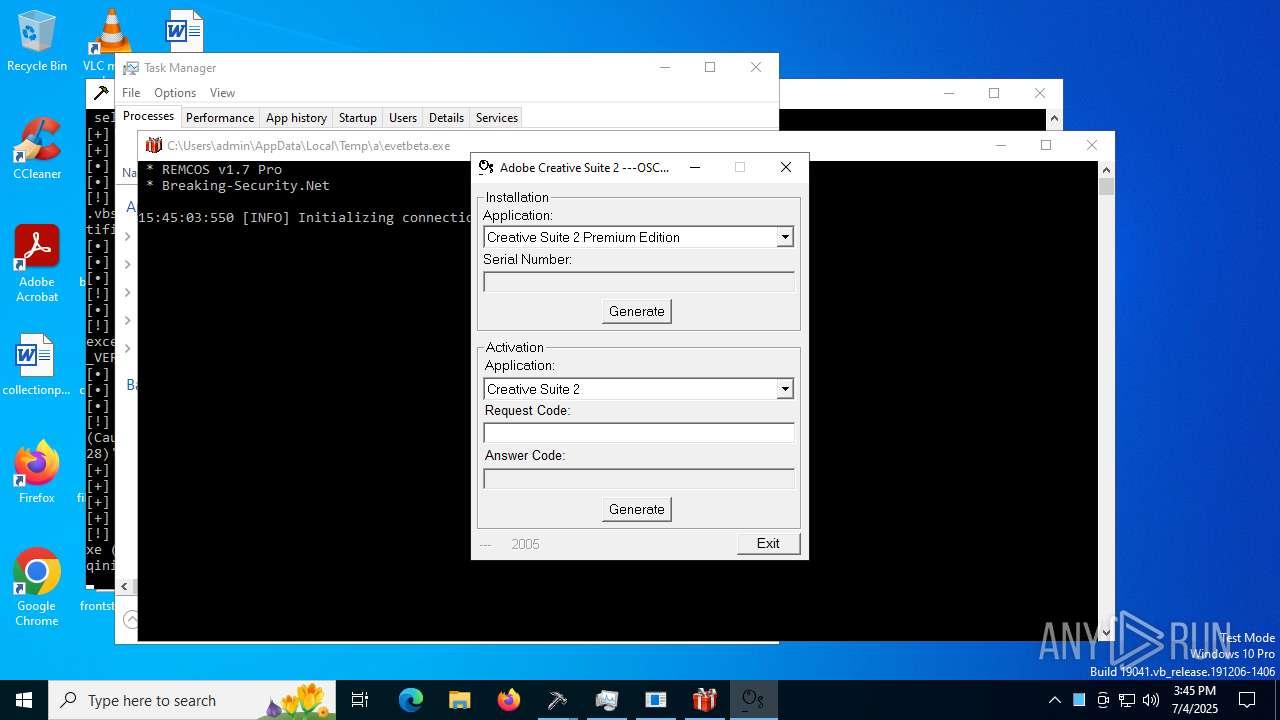Switch to Task Manager taskbar icon
The height and width of the screenshot is (720, 1280).
[x=607, y=700]
